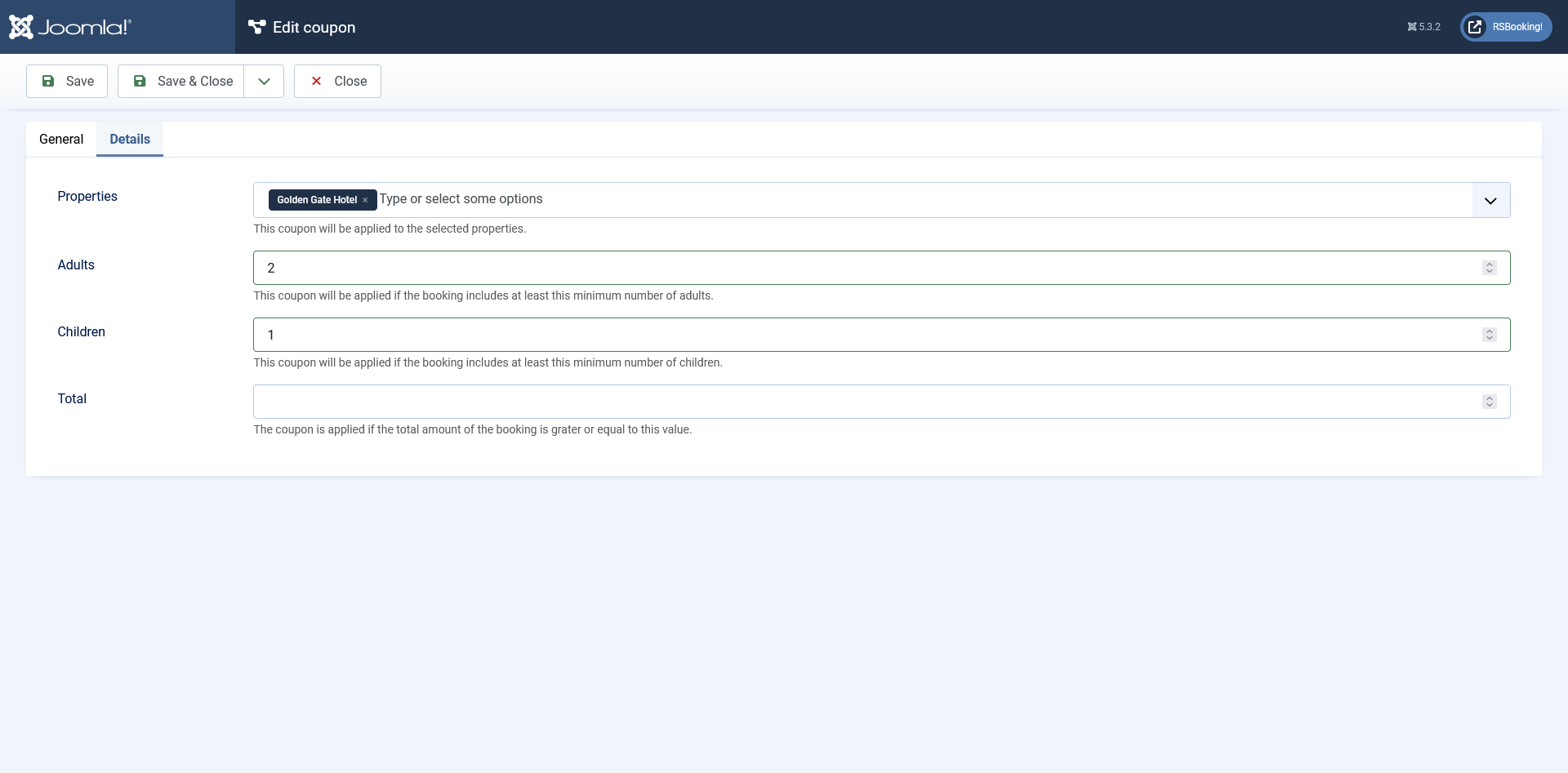
Task: Click the Children label
Action: point(81,331)
